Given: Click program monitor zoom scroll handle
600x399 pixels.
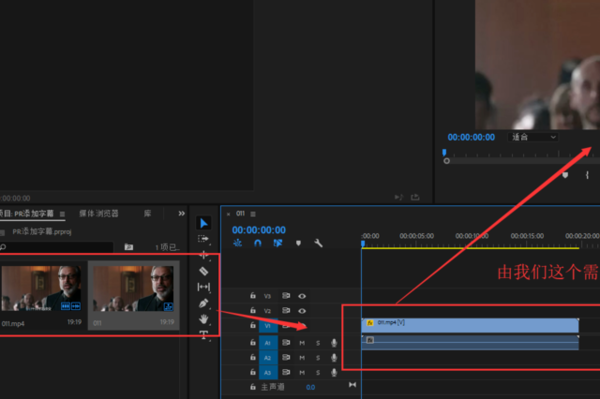Looking at the screenshot, I should (447, 161).
